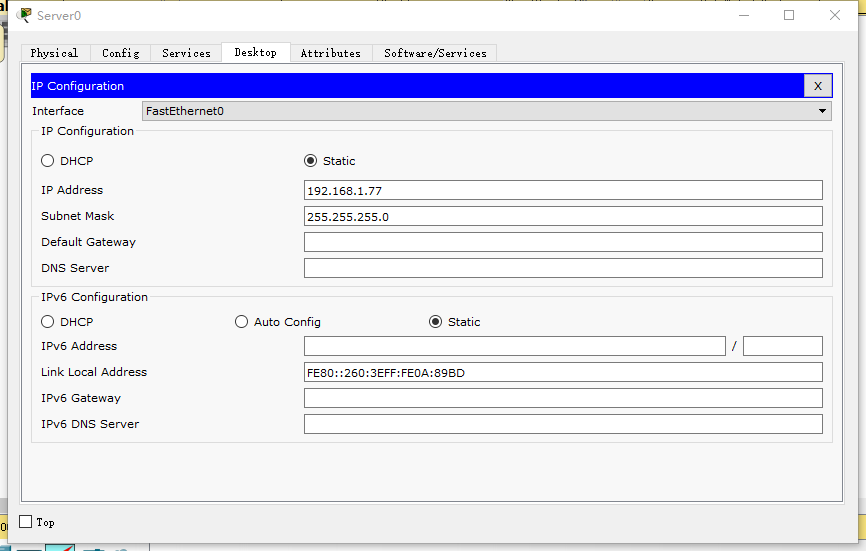Image resolution: width=866 pixels, height=551 pixels.
Task: Click the Interface label
Action: (58, 111)
